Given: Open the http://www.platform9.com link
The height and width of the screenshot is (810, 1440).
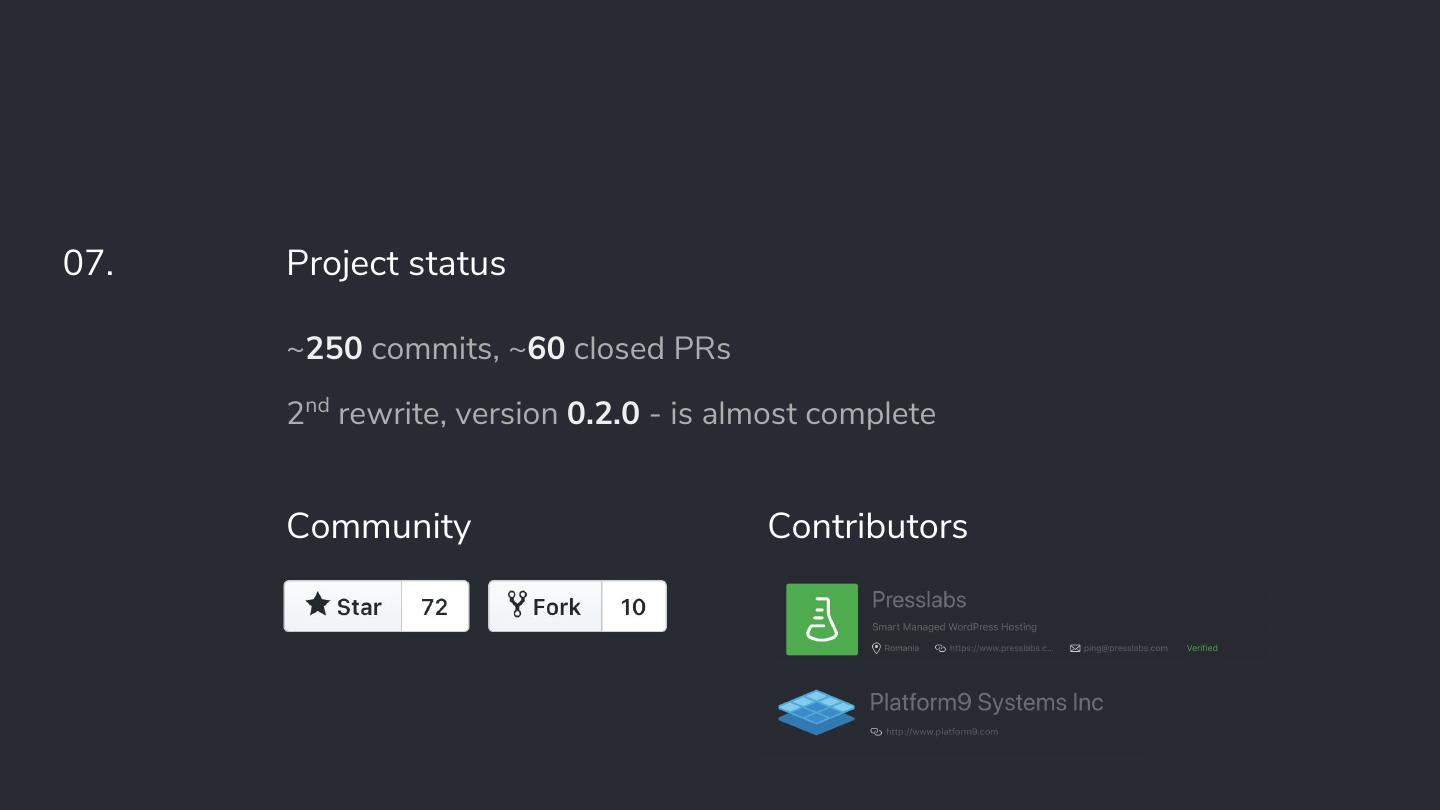Looking at the screenshot, I should pyautogui.click(x=941, y=732).
